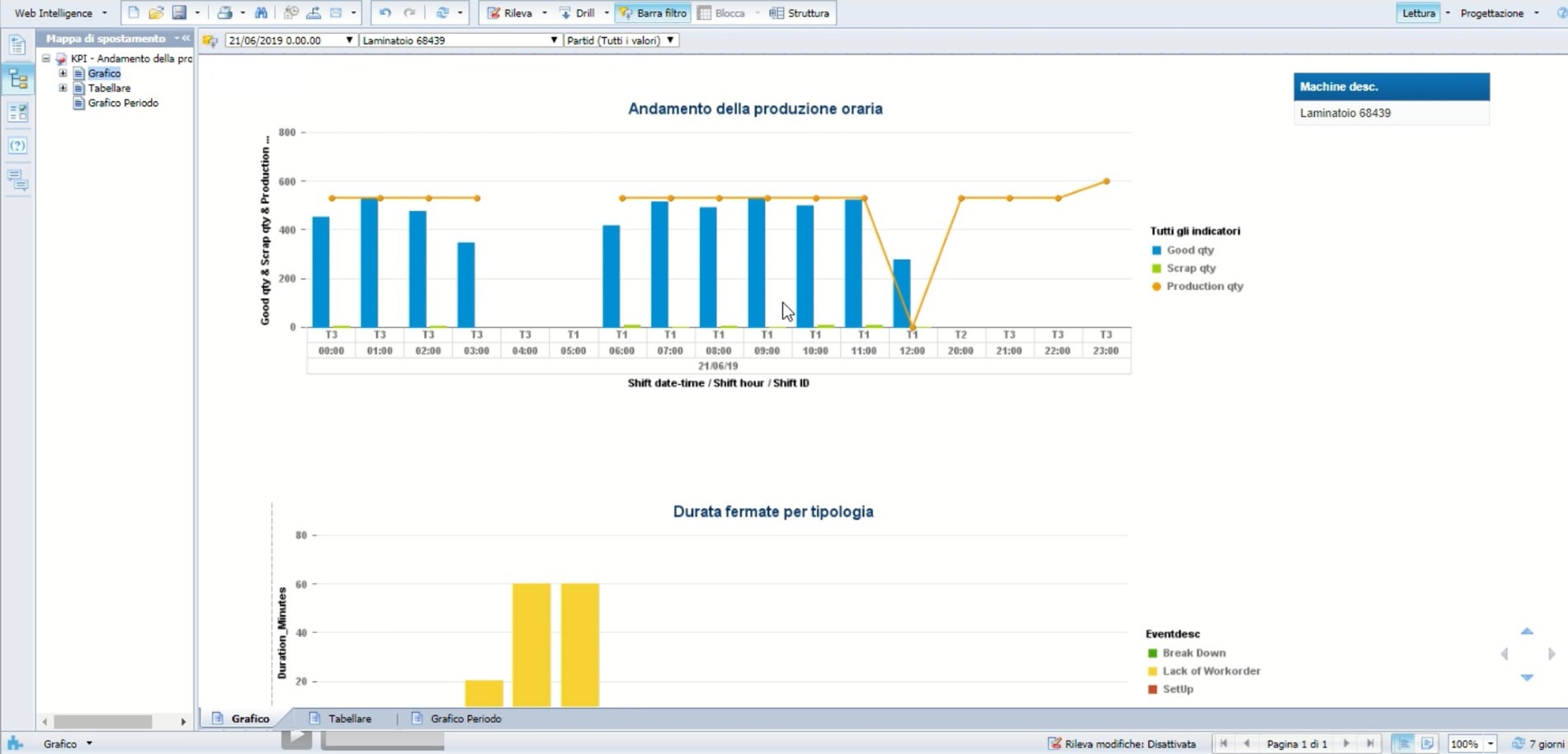Viewport: 1568px width, 754px height.
Task: Open the comments side panel icon
Action: 18,180
